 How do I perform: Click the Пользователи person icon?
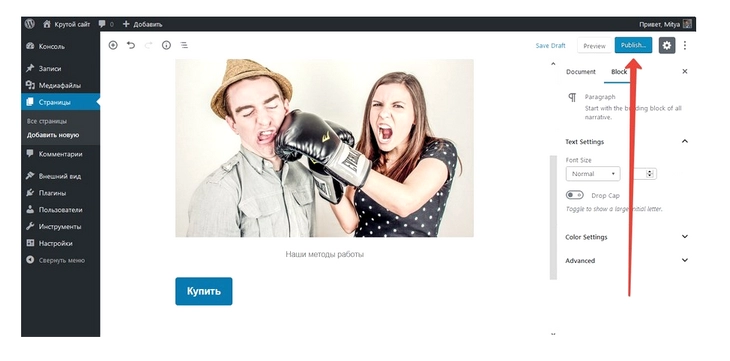coord(30,209)
